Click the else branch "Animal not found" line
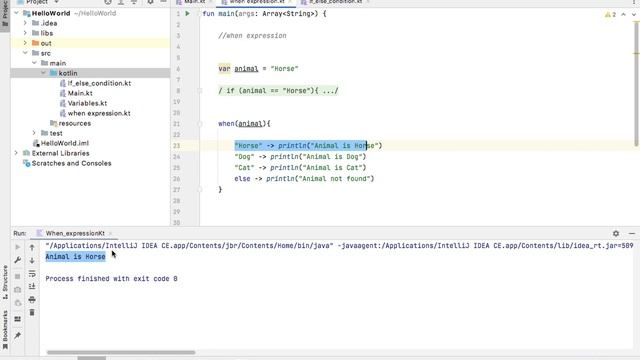The width and height of the screenshot is (640, 360). coord(304,179)
